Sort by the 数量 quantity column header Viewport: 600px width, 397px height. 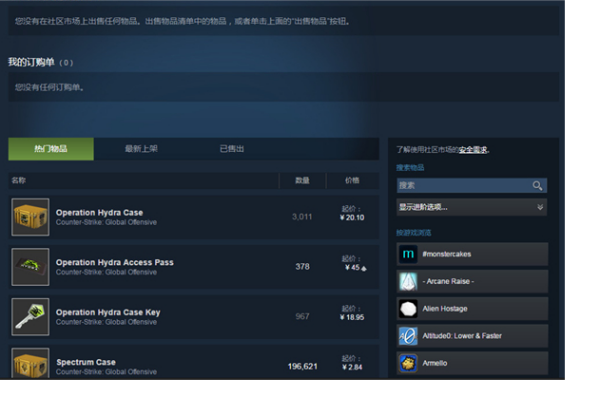(302, 180)
